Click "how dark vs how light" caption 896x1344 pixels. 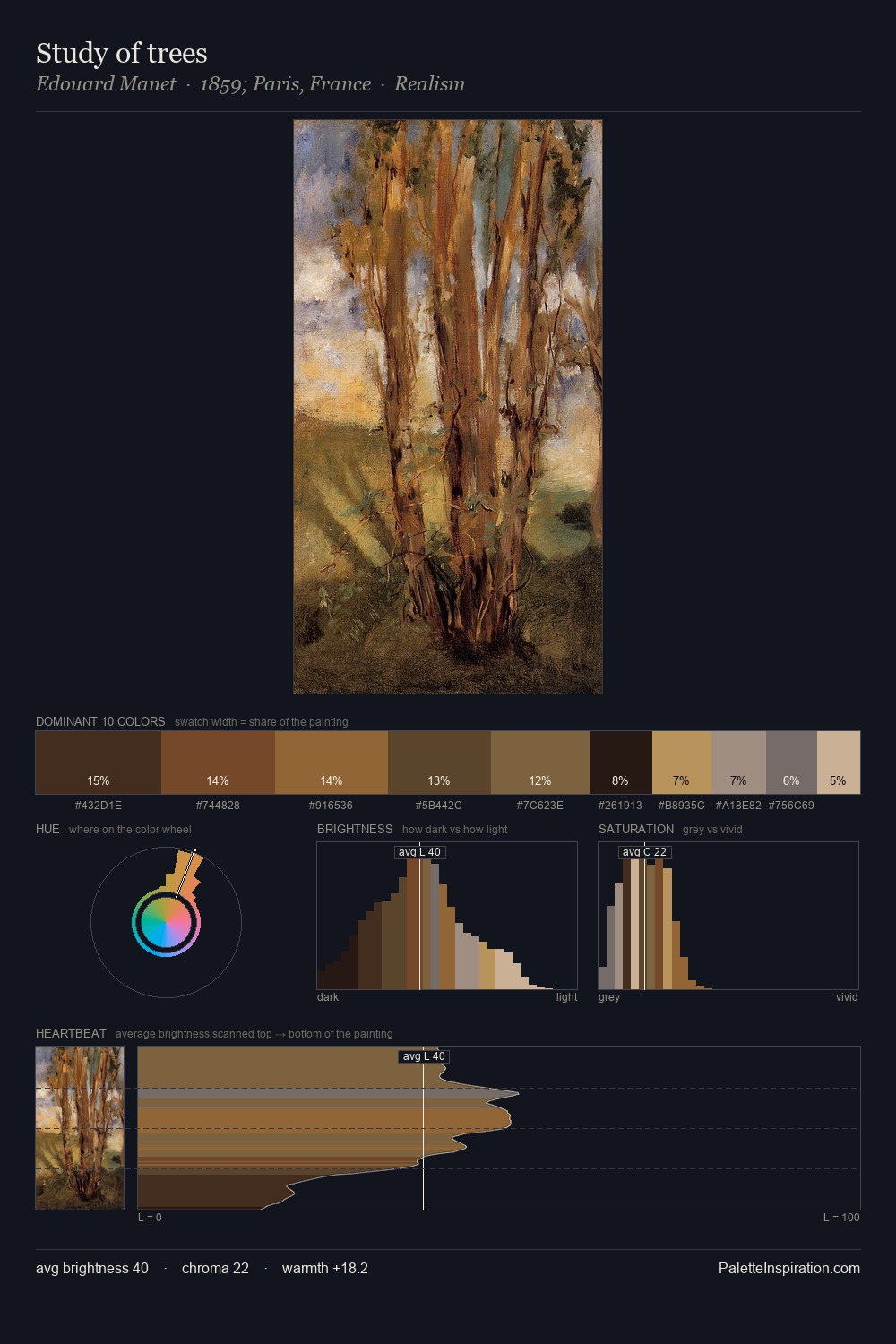455,830
